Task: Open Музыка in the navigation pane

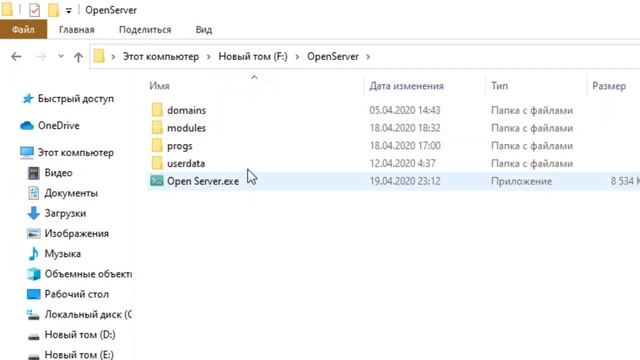Action: (62, 254)
